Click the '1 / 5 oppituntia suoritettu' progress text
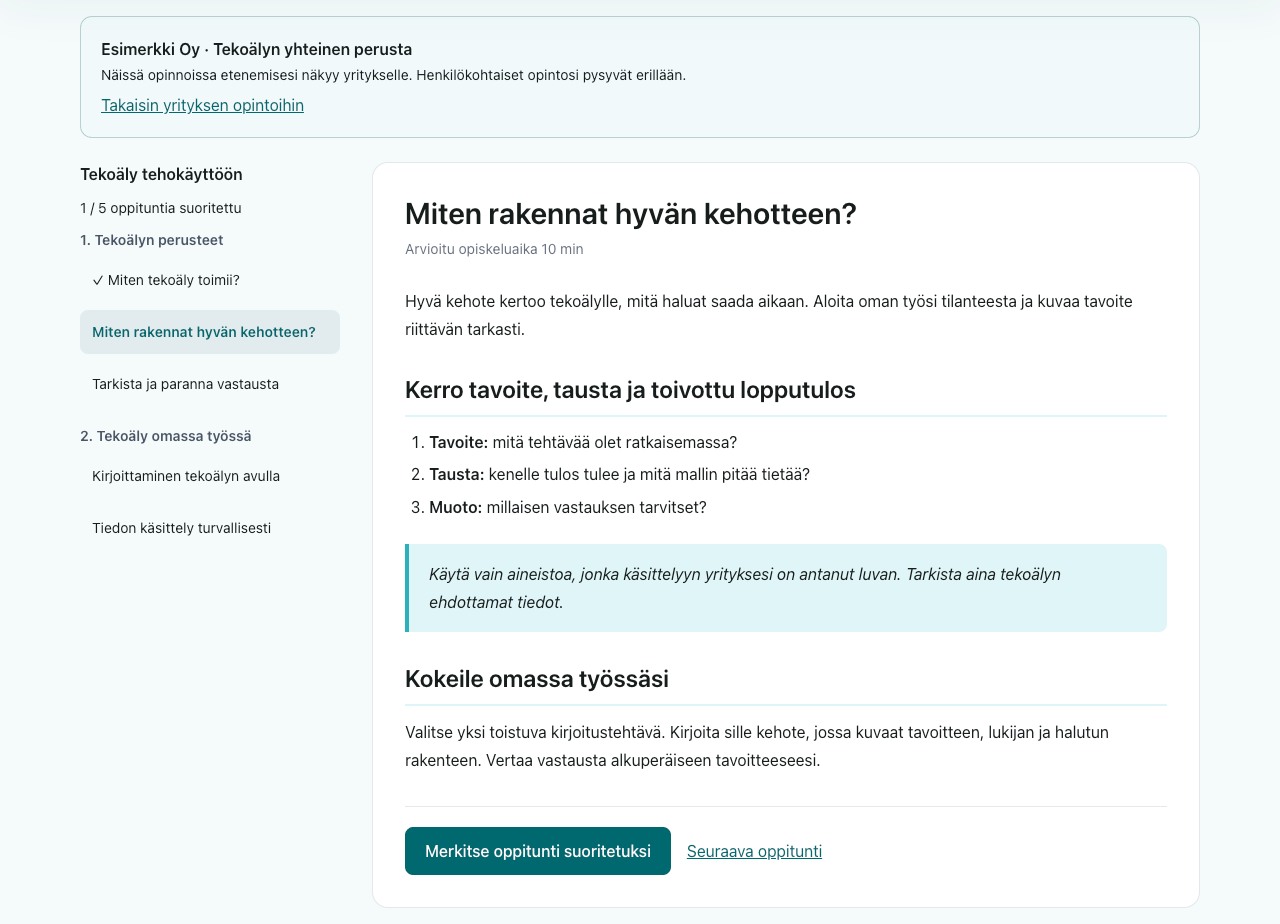 [161, 208]
